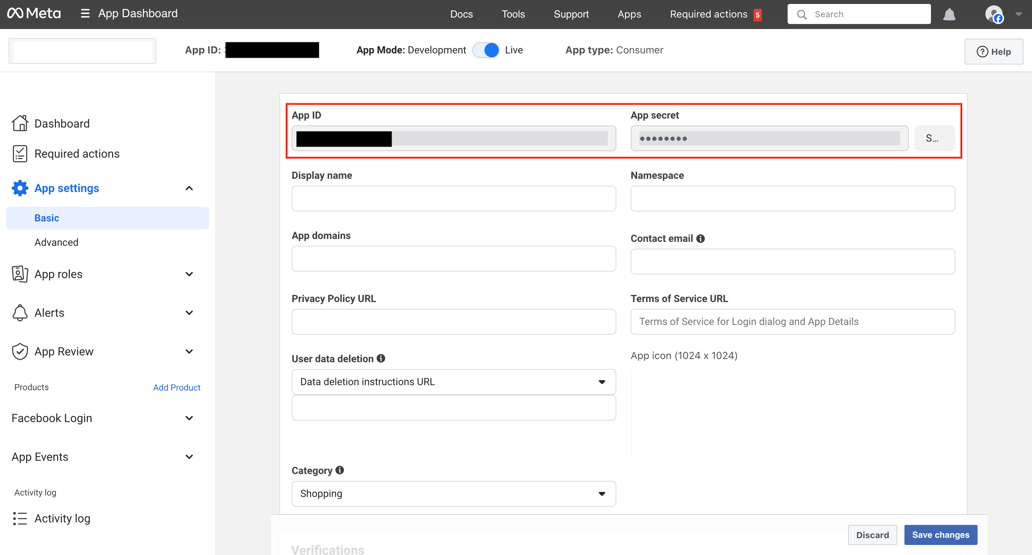Screen dimensions: 1032x555
Task: Click the Required actions checklist icon
Action: pos(20,153)
